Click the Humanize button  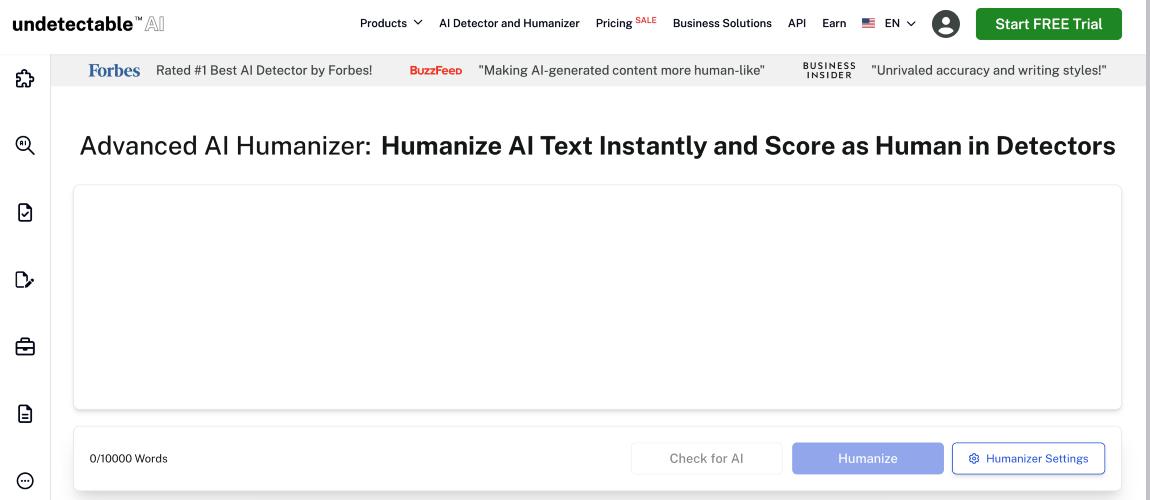[868, 458]
